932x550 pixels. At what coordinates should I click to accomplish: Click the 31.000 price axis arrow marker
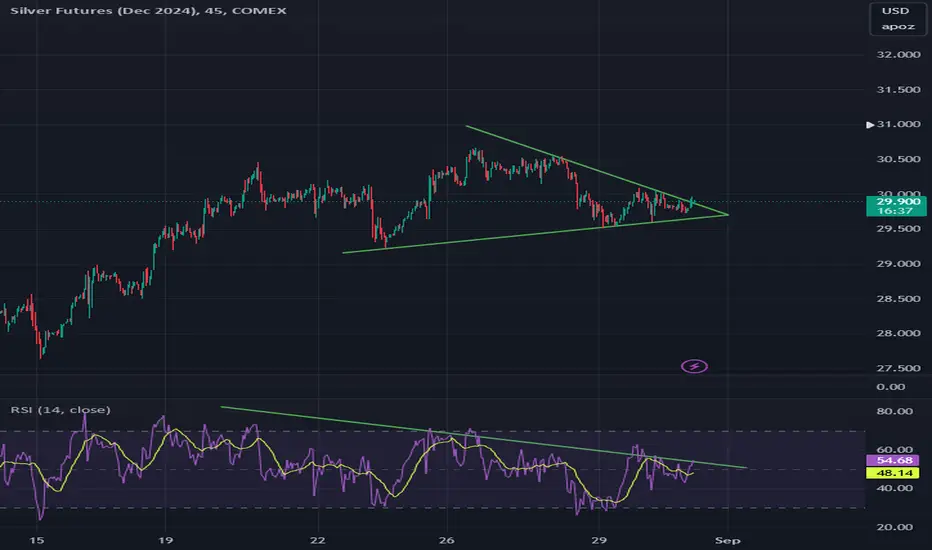tap(870, 125)
